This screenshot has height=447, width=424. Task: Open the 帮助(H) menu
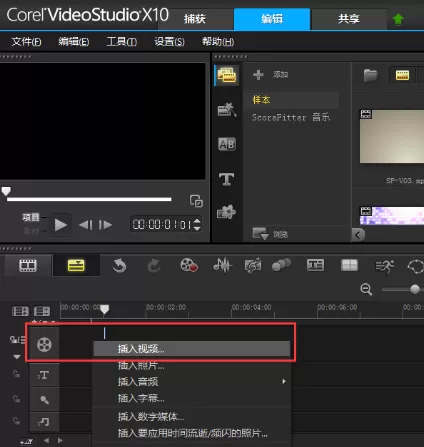coord(218,42)
